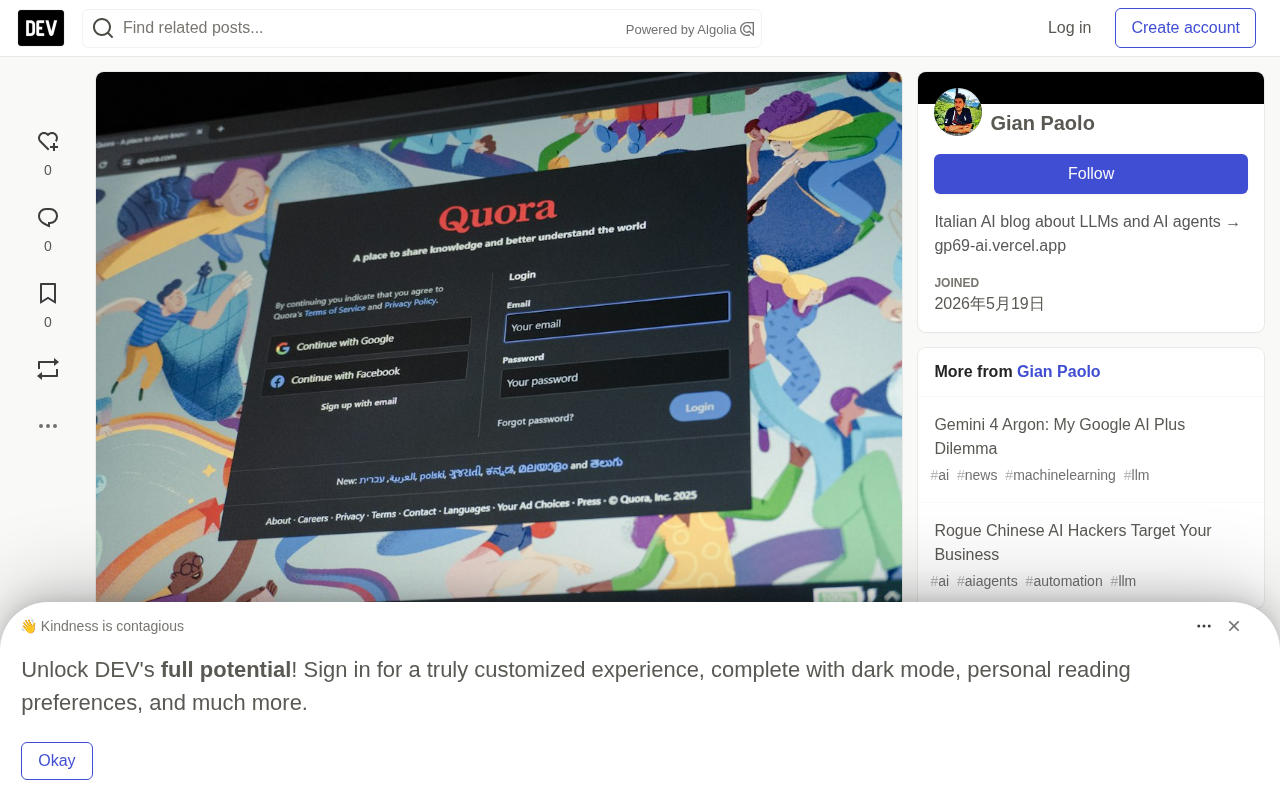This screenshot has width=1280, height=800.
Task: Open Gian Paolo link in More from
Action: click(x=1058, y=372)
